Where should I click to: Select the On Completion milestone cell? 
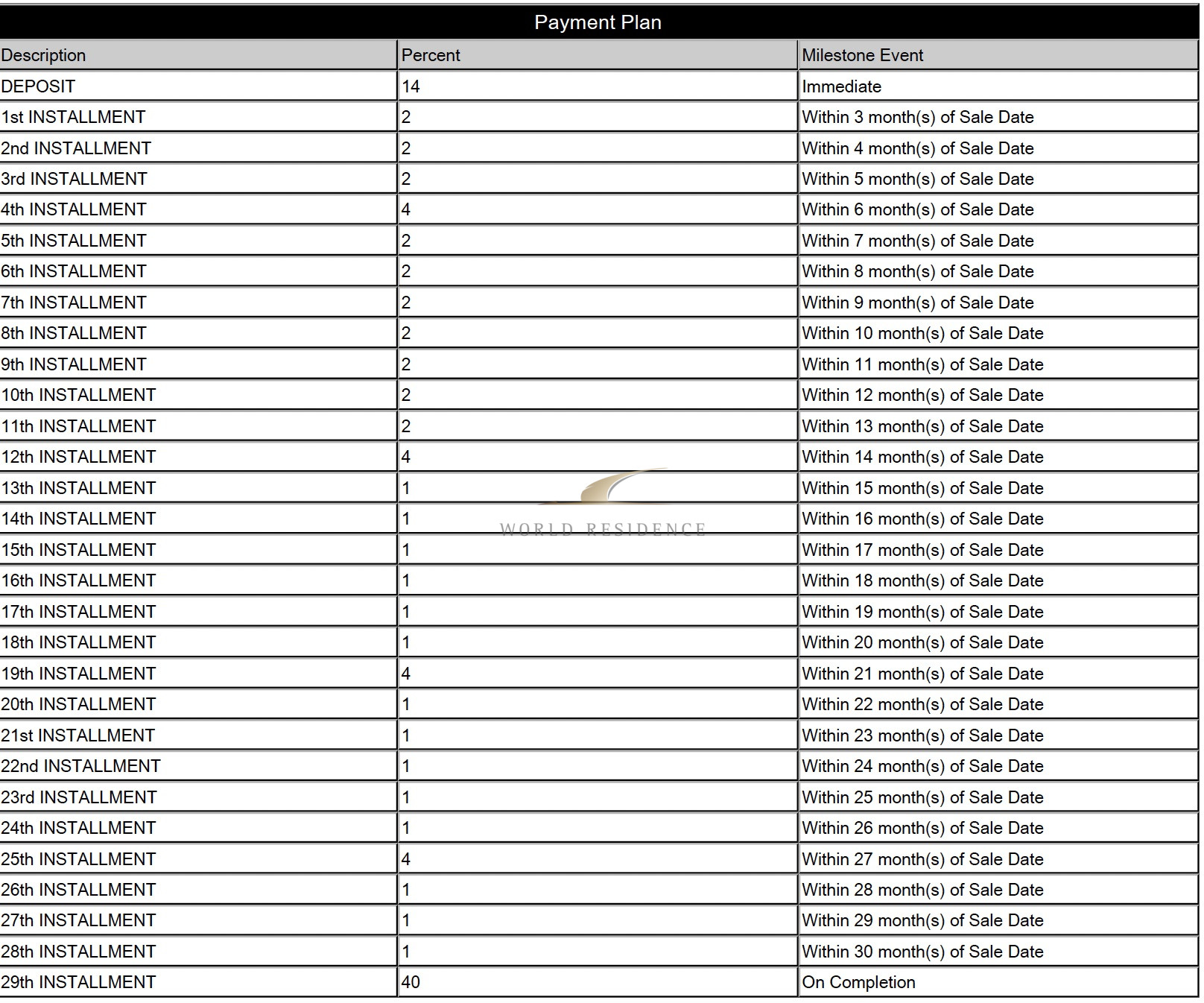998,982
